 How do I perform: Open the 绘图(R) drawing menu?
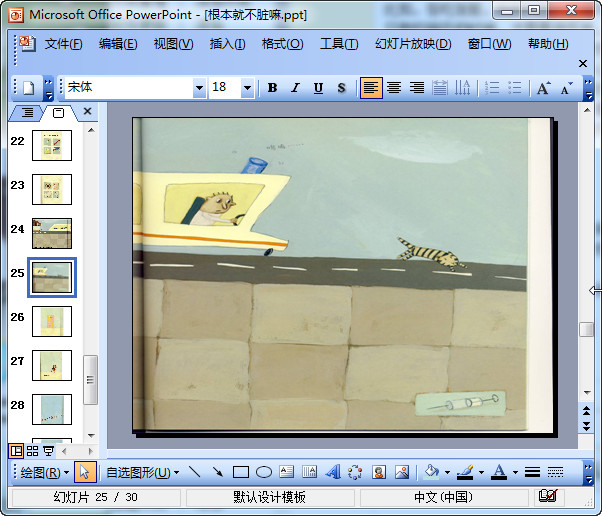pos(45,472)
